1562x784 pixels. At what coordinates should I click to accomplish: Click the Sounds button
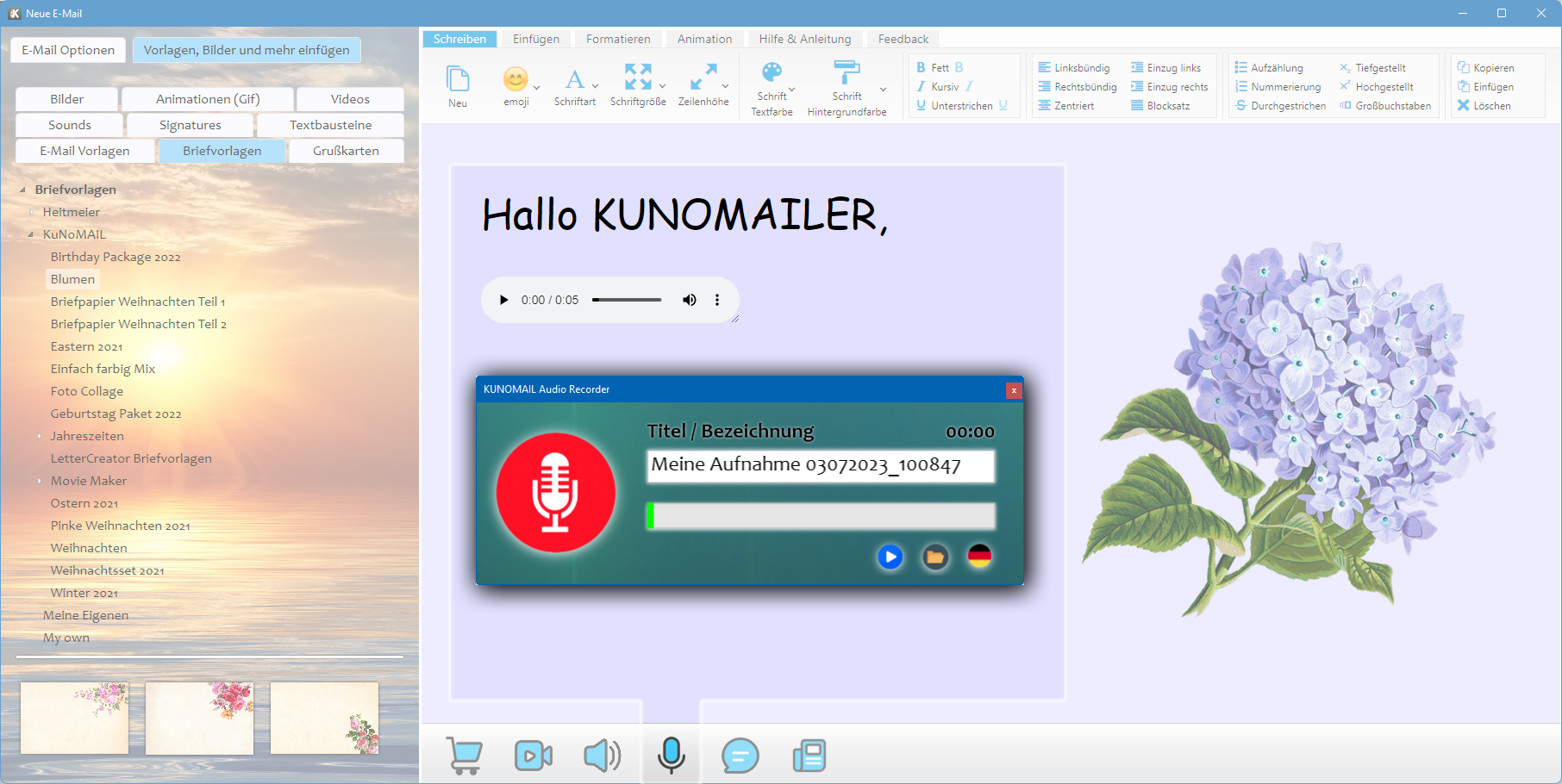tap(70, 125)
